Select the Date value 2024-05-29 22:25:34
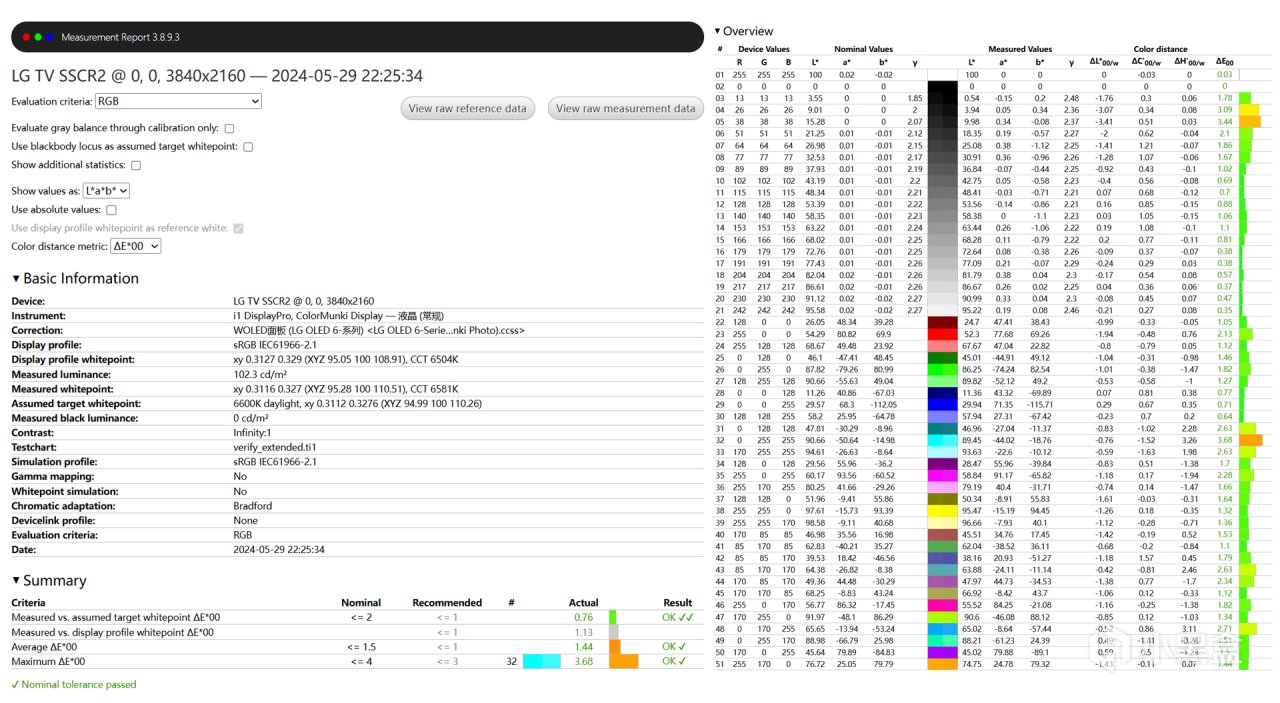 click(x=279, y=549)
